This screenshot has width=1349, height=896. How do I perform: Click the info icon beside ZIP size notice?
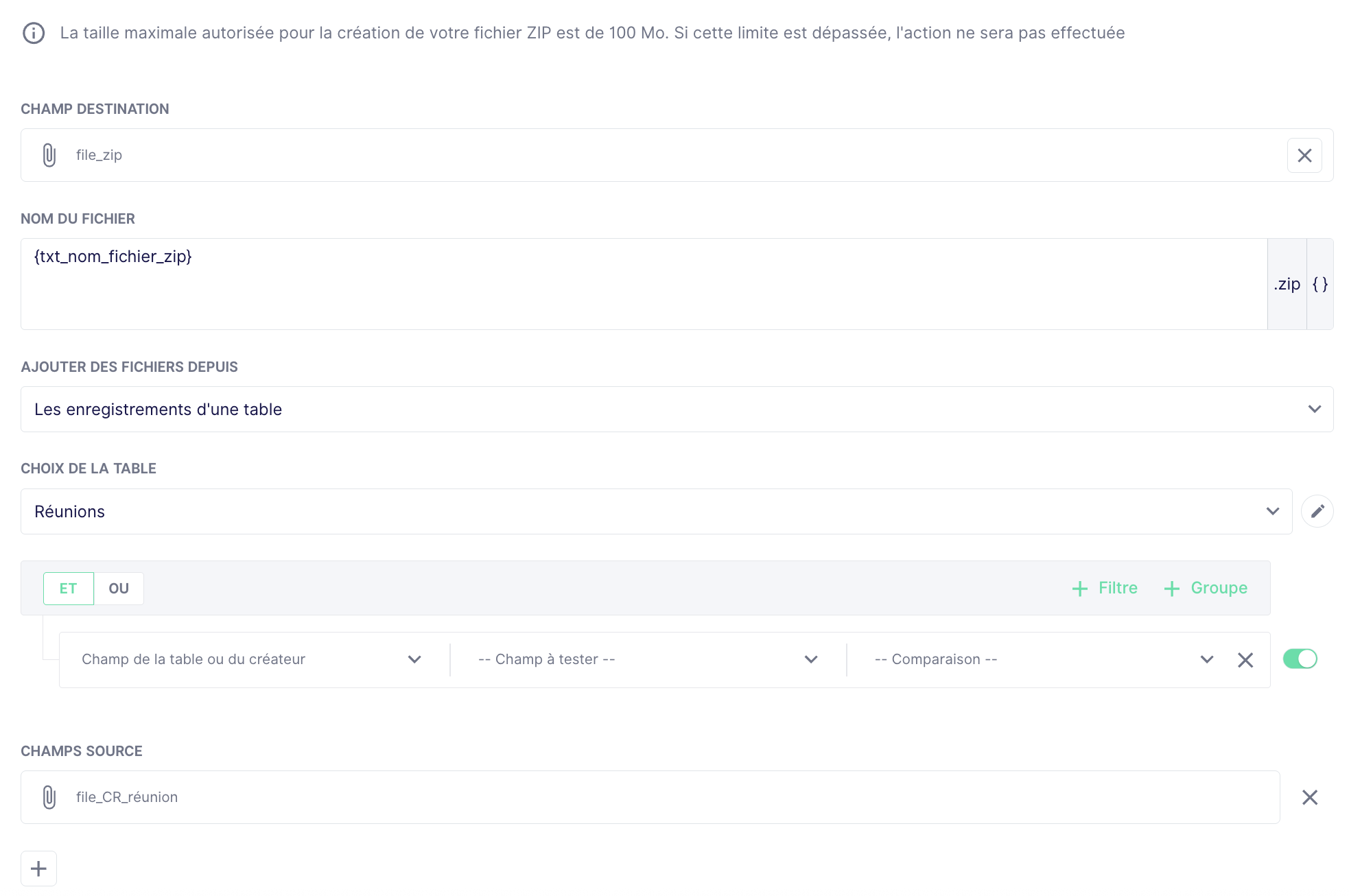tap(34, 33)
